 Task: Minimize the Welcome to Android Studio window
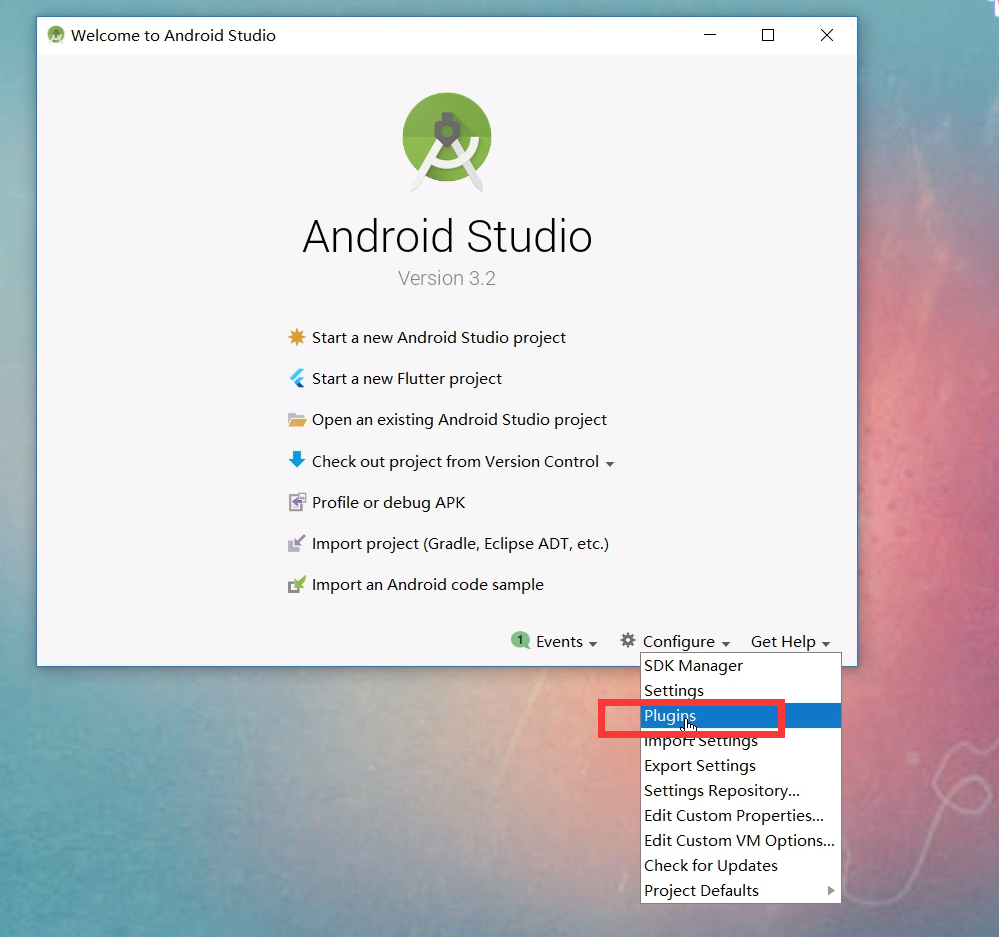(710, 35)
